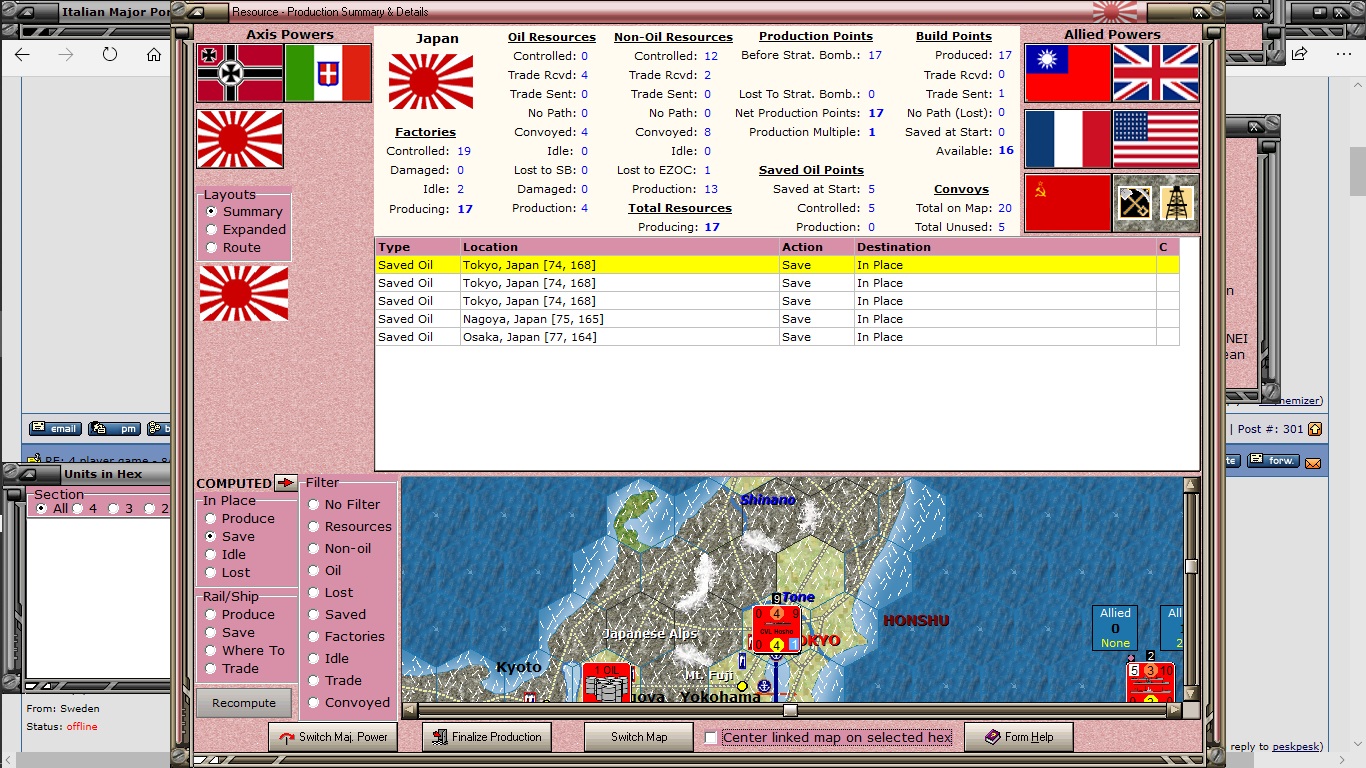Select the United Kingdom flag in Allied Powers
1366x768 pixels.
pyautogui.click(x=1156, y=73)
